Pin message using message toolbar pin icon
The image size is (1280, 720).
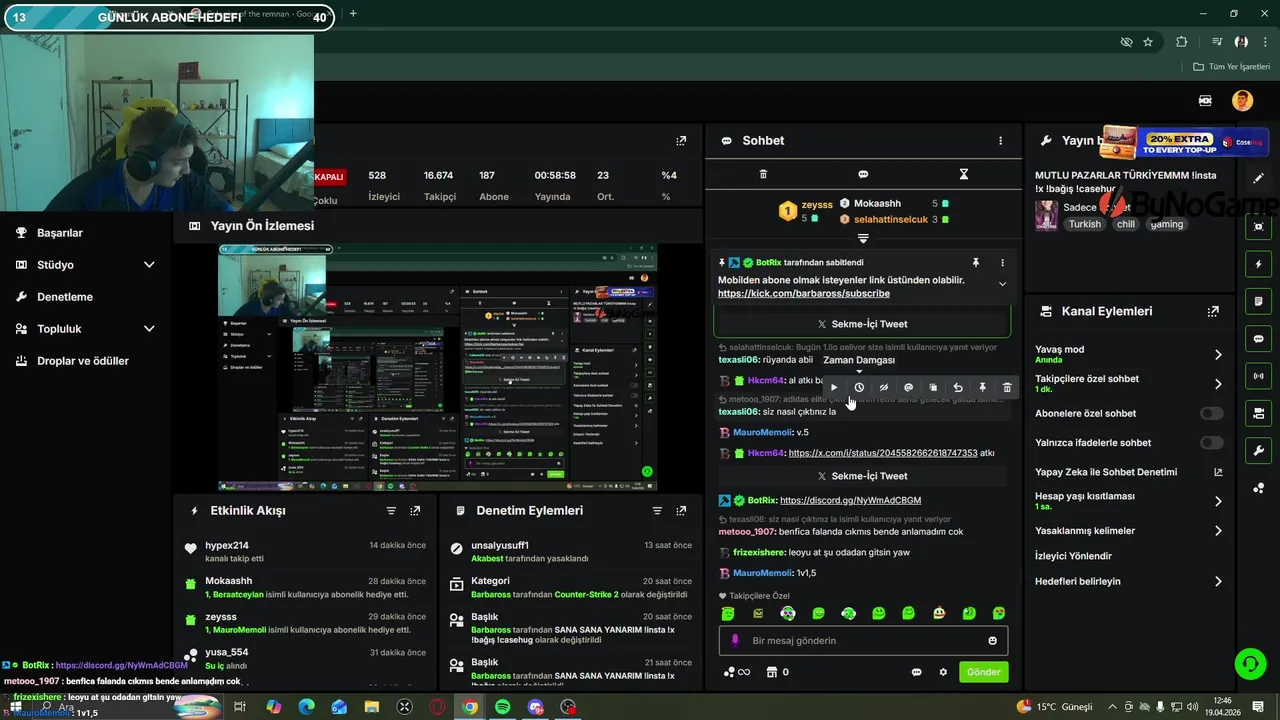pyautogui.click(x=983, y=388)
